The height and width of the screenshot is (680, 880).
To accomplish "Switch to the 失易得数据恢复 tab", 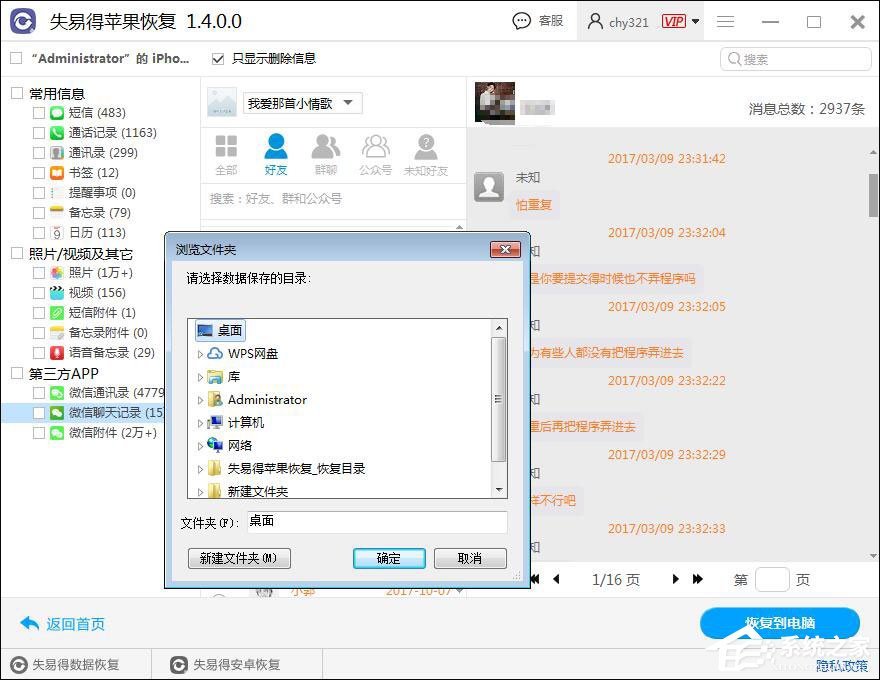I will 77,663.
